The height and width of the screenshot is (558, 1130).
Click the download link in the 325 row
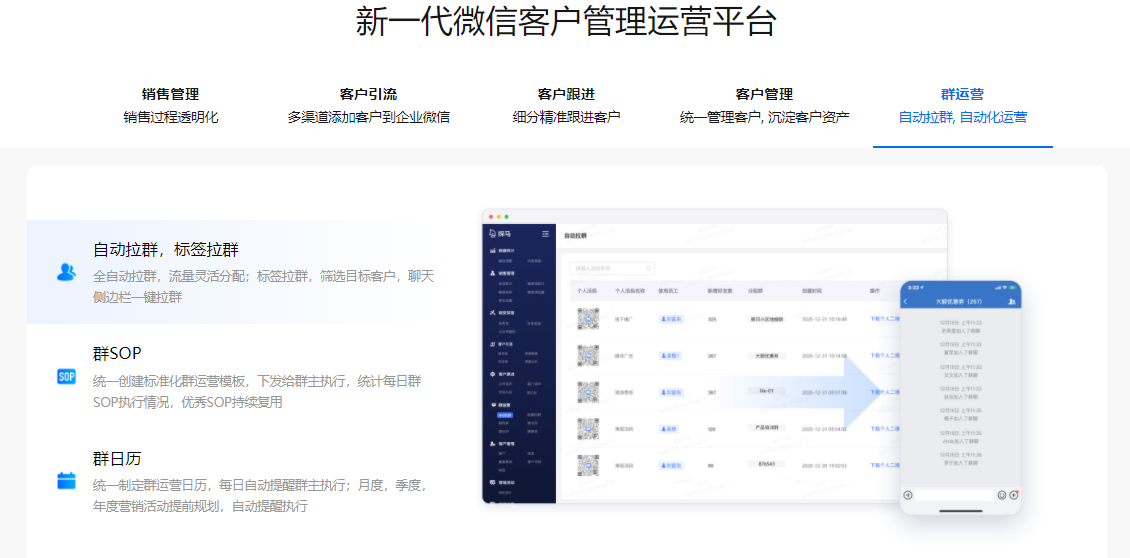click(x=885, y=319)
